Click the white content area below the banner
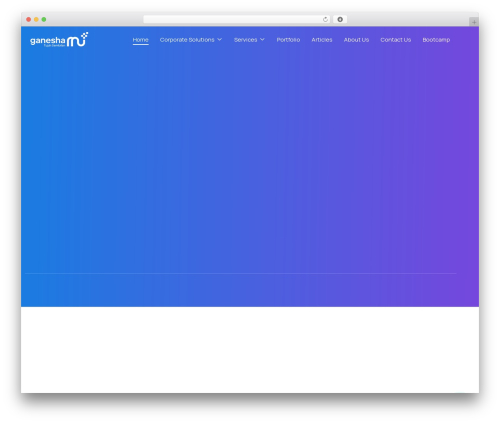Screen dimensions: 500x423 coord(250,350)
